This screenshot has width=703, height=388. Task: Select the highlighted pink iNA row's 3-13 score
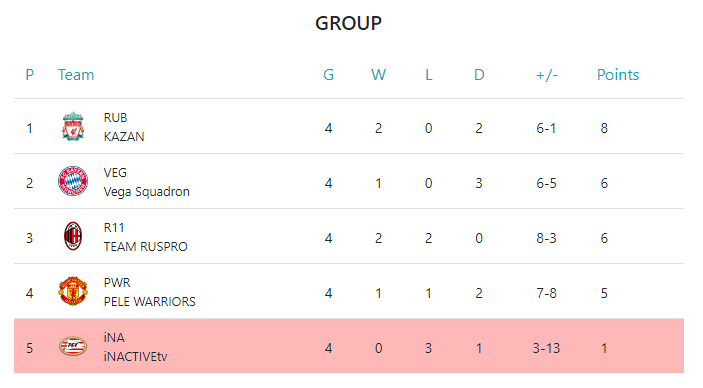coord(546,348)
